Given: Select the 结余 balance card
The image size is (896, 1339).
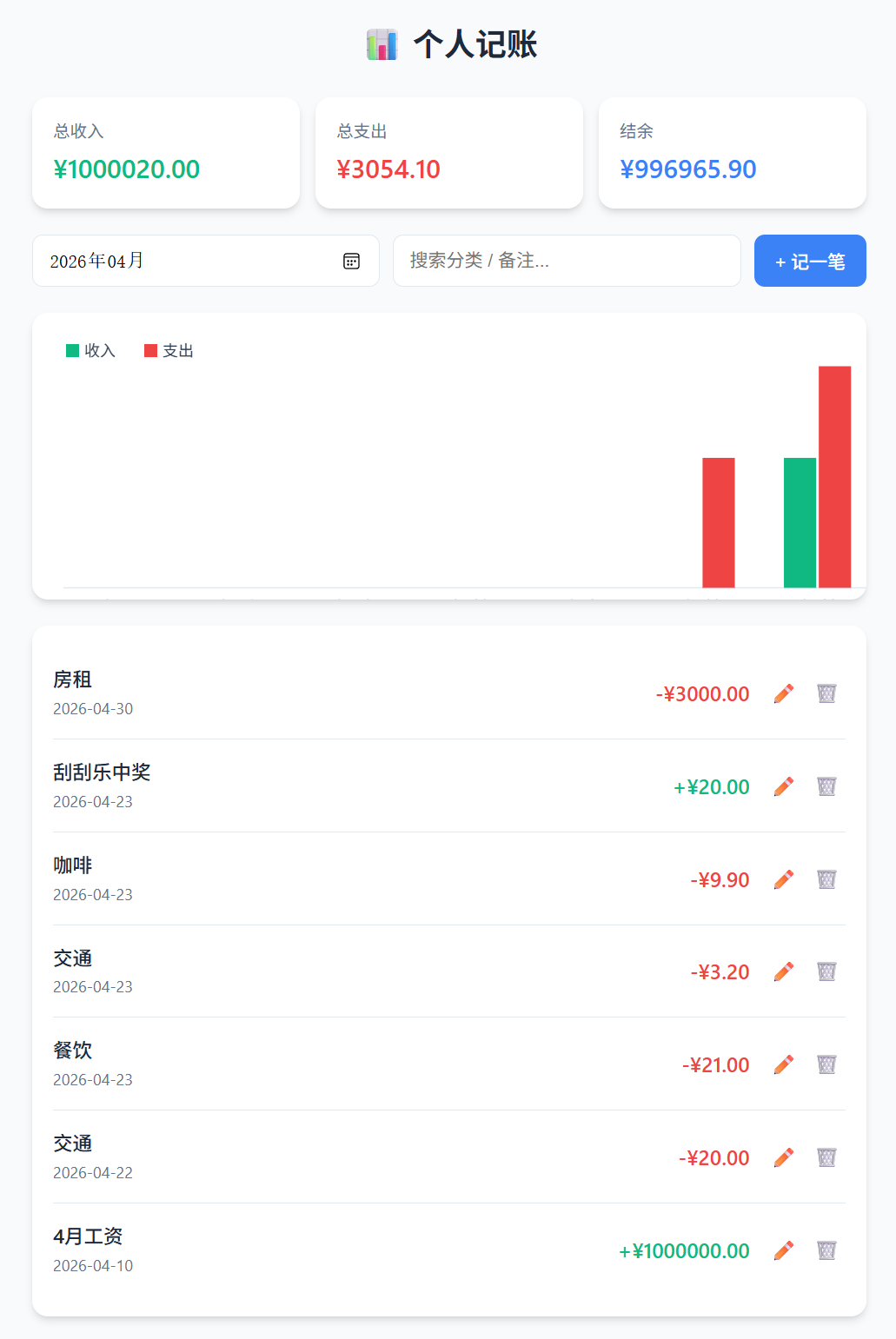Looking at the screenshot, I should (732, 153).
